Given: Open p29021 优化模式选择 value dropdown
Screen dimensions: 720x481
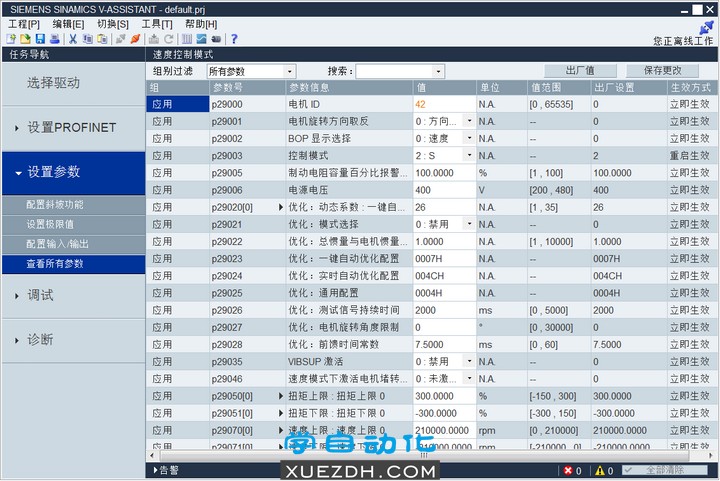Looking at the screenshot, I should [469, 224].
